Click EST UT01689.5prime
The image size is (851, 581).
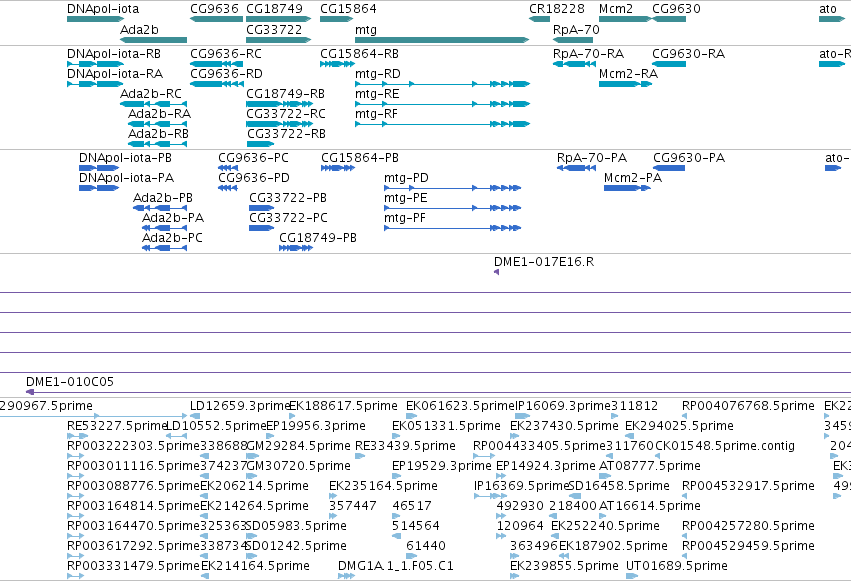click(632, 576)
